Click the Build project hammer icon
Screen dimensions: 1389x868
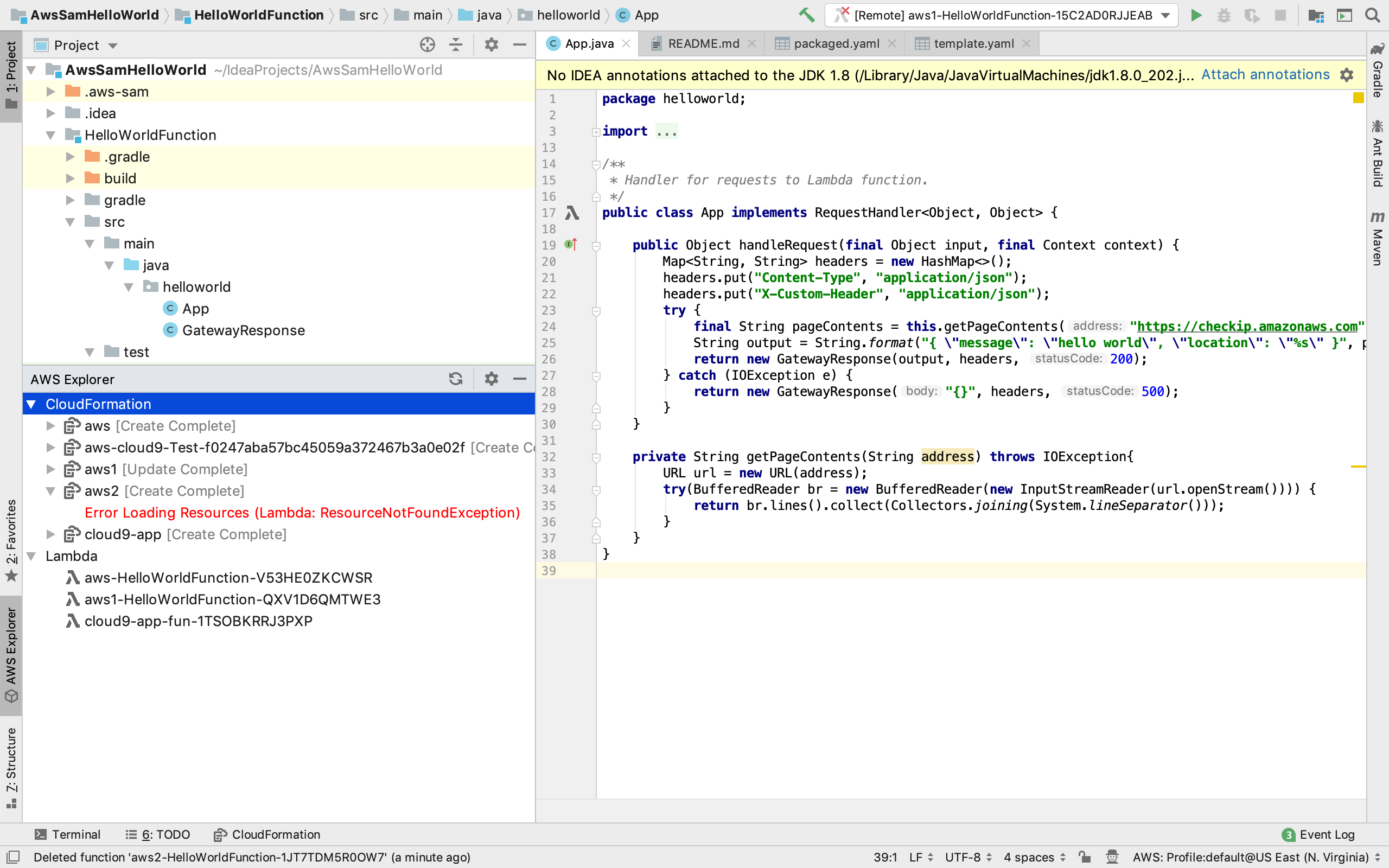coord(806,16)
